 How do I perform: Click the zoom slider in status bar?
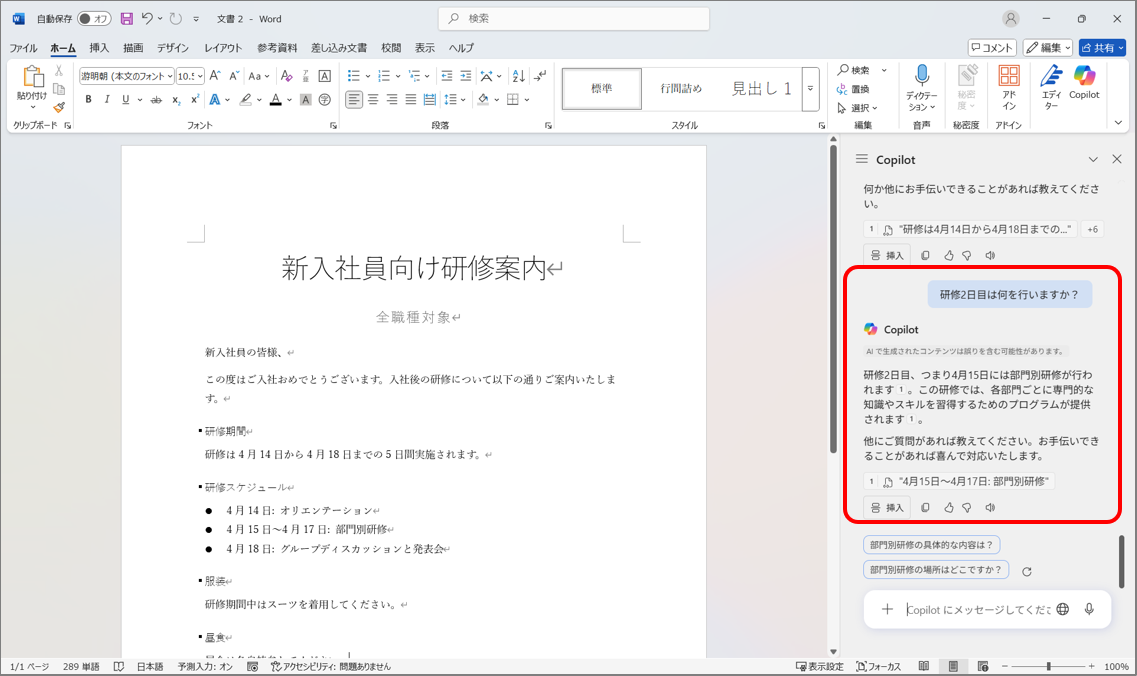(x=1048, y=666)
